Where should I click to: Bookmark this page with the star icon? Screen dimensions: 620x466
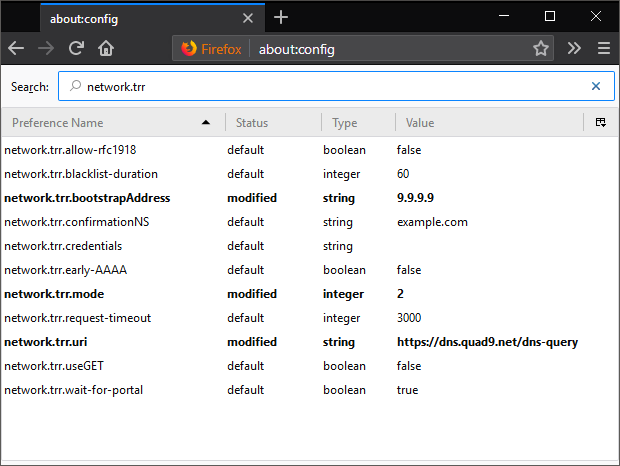tap(541, 48)
